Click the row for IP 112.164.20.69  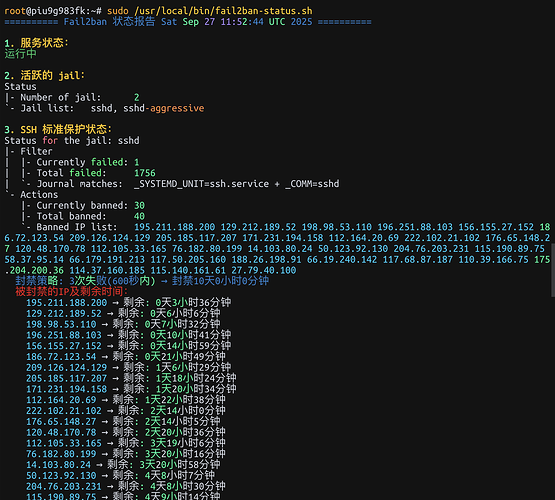(x=126, y=400)
